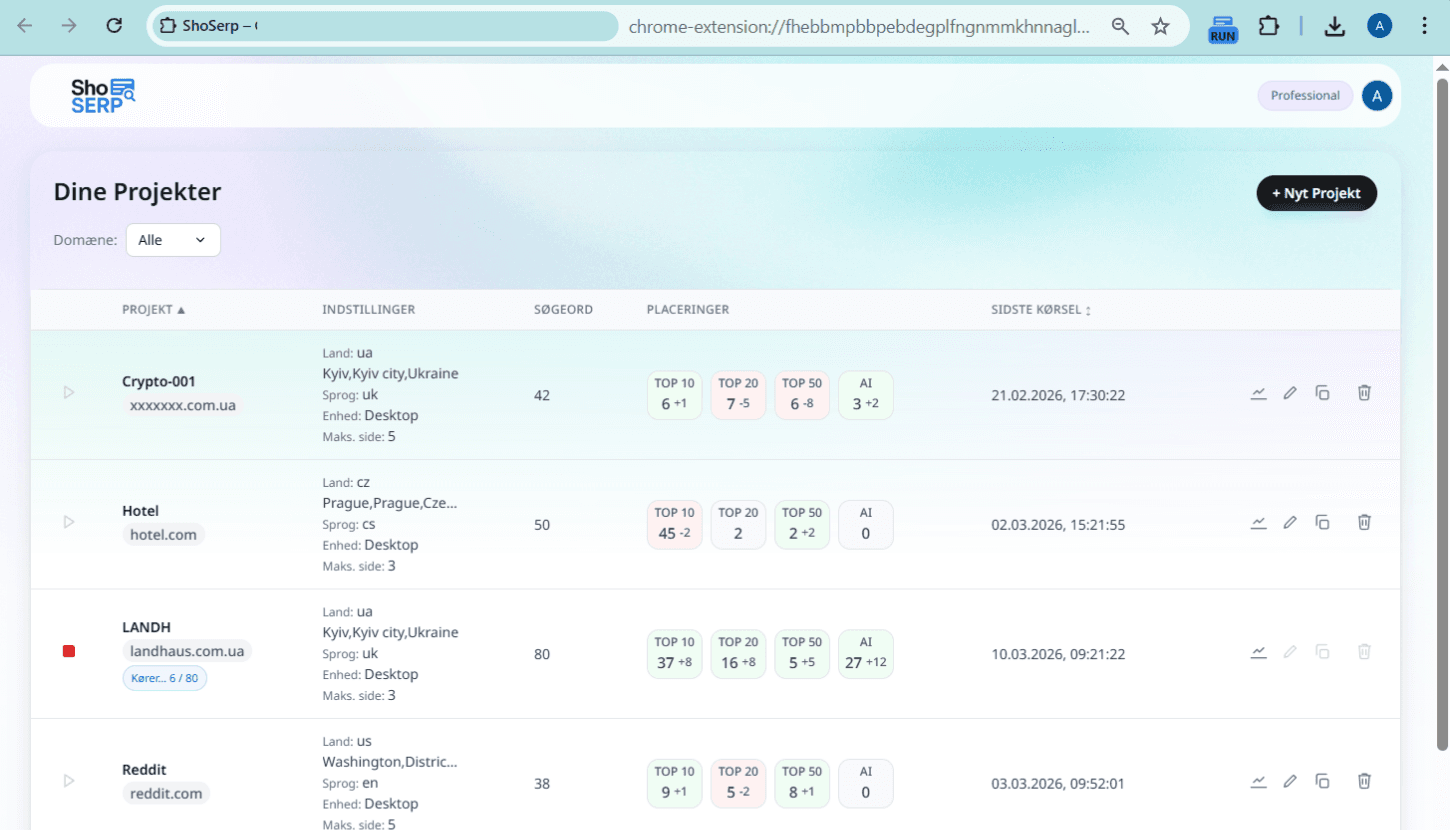Click the browser address bar URL
1450x830 pixels.
coord(859,27)
